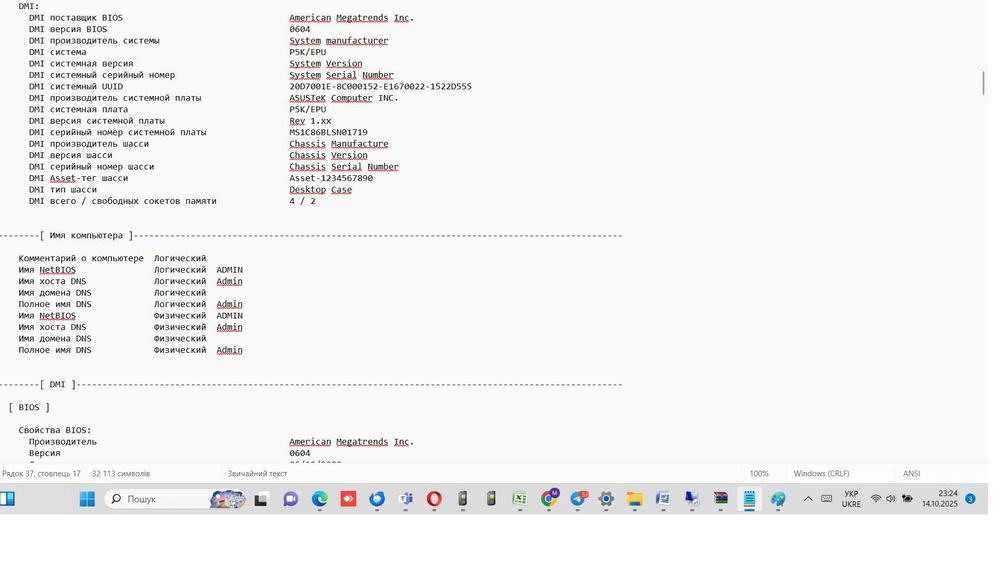Click the Desktop Case value
Screen dimensions: 1000x563
point(320,190)
